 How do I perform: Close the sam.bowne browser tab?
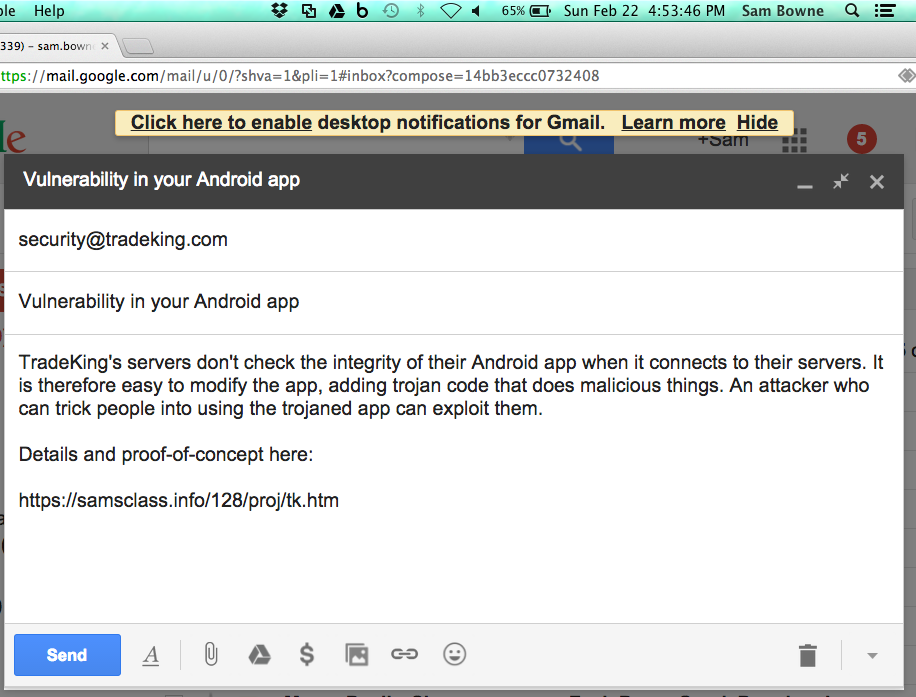(x=105, y=46)
